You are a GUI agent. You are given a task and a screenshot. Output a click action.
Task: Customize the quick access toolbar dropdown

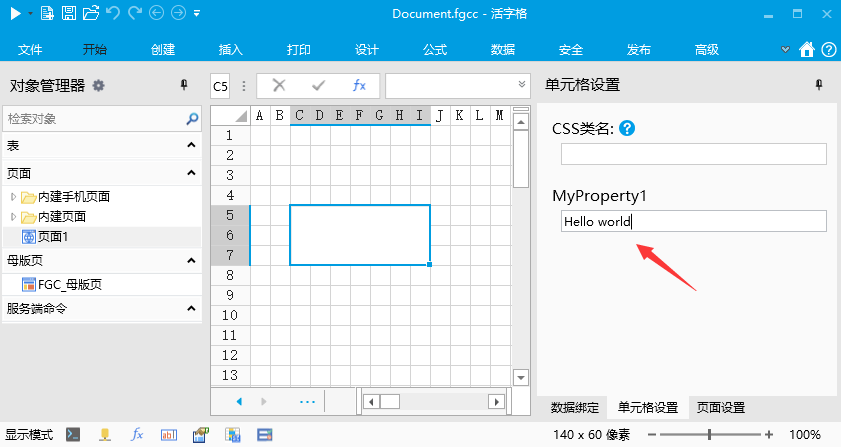pos(197,13)
